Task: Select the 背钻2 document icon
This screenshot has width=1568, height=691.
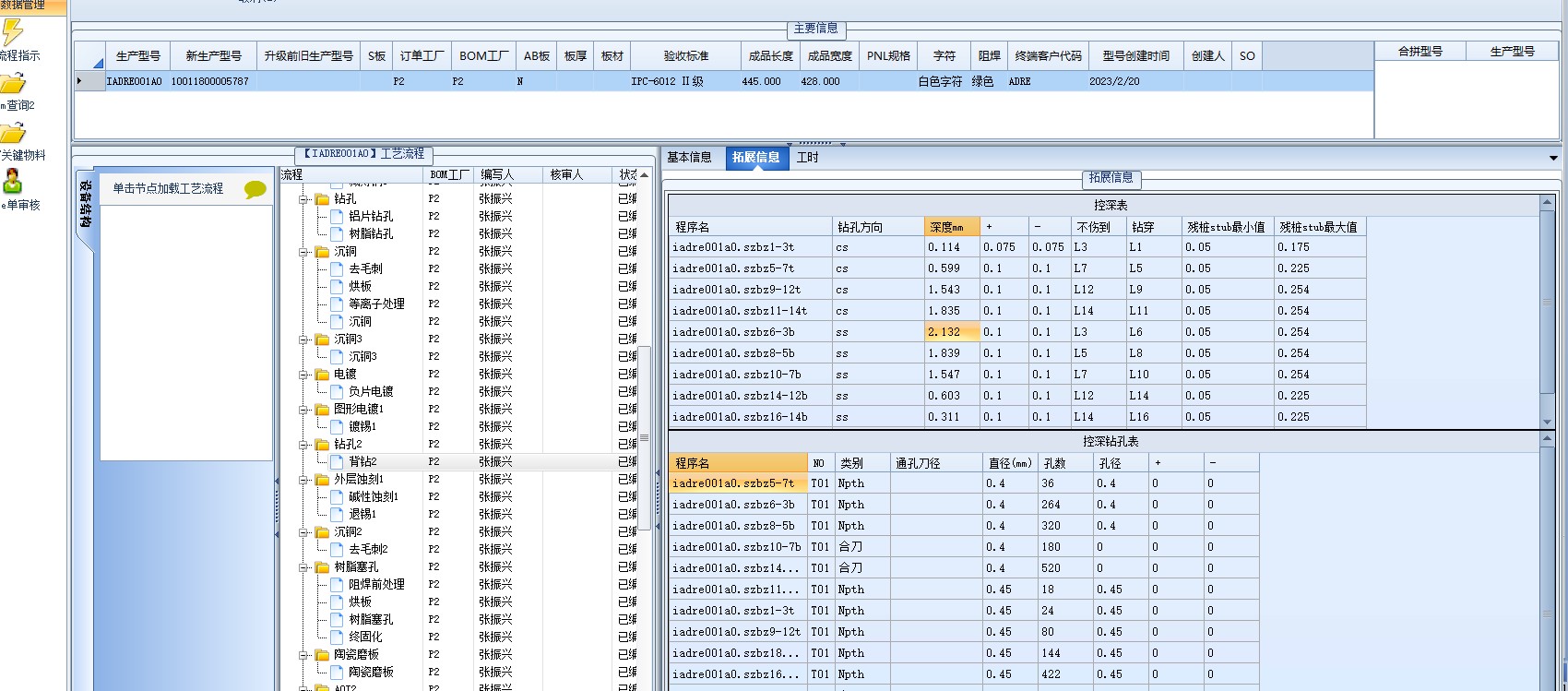Action: (x=337, y=462)
